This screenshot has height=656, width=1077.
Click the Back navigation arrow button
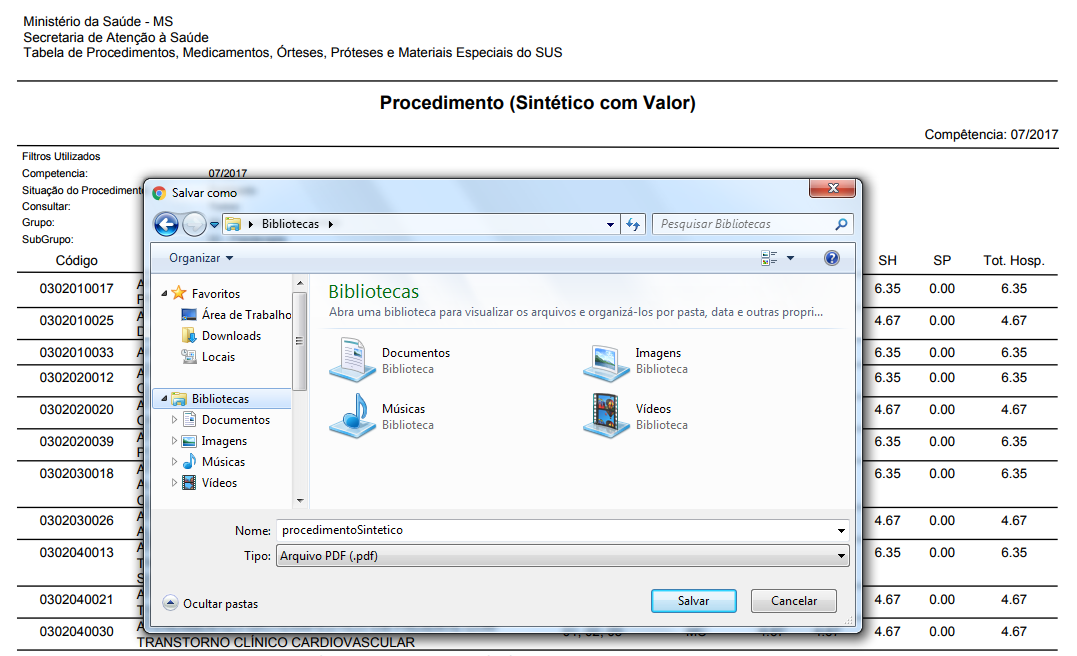click(x=166, y=224)
